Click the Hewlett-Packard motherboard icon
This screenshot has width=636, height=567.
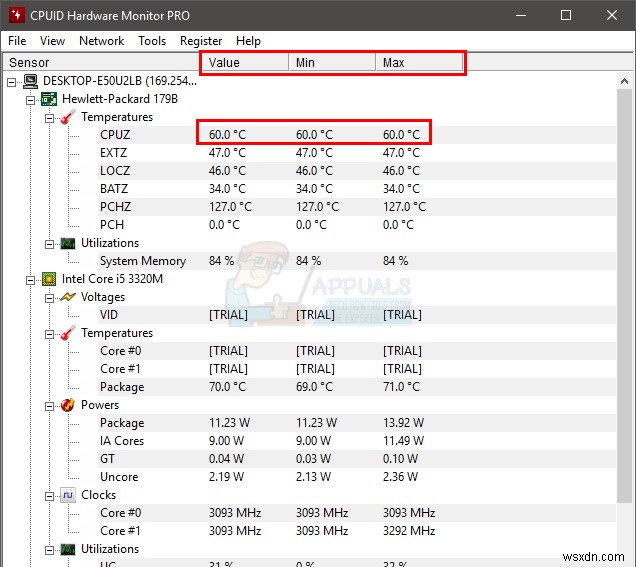point(49,99)
